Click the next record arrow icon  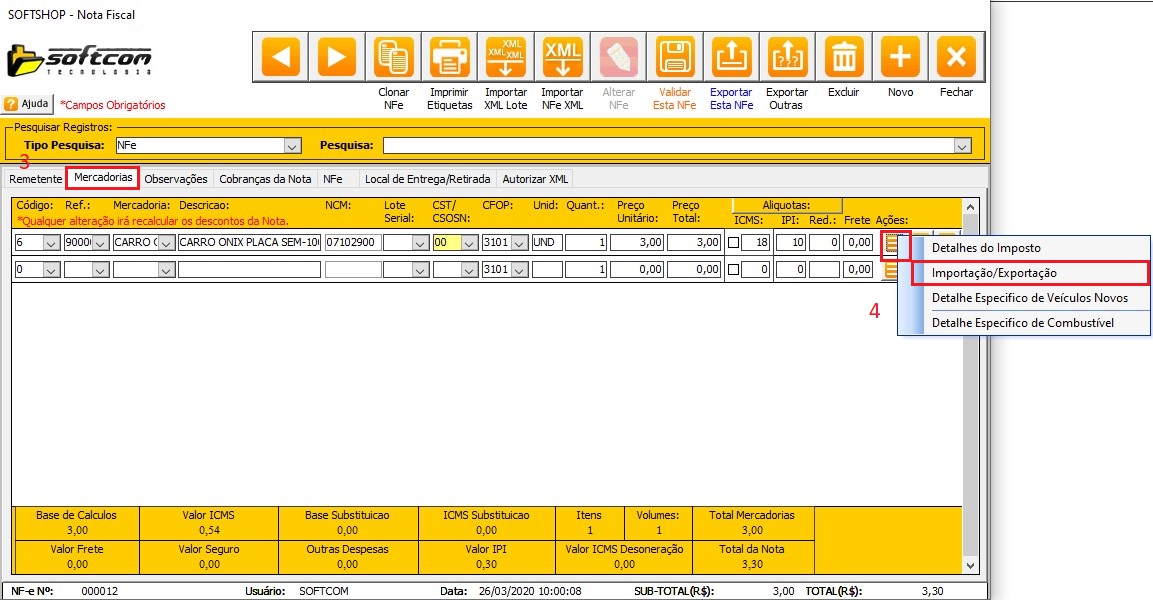tap(337, 57)
